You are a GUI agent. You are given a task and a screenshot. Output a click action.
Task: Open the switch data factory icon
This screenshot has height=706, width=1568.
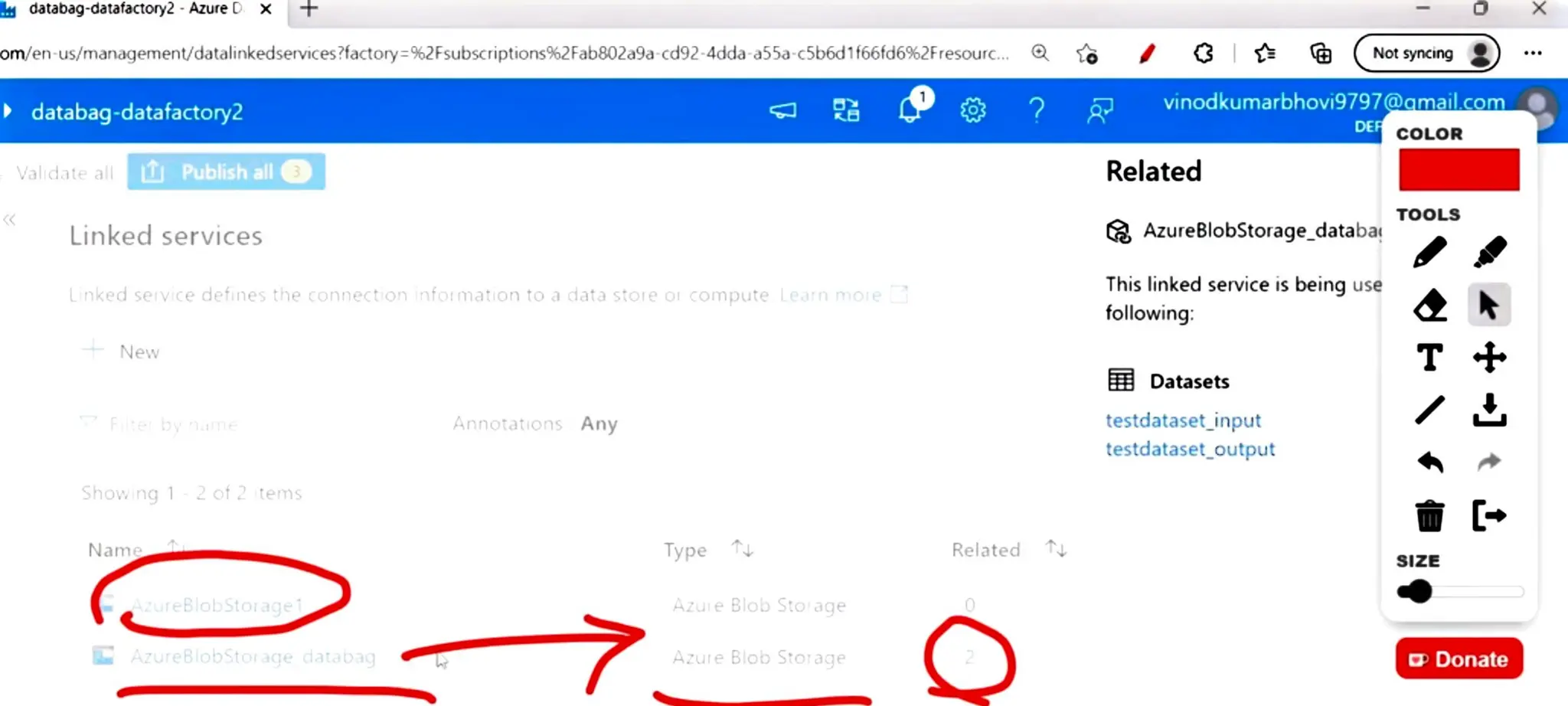(846, 111)
